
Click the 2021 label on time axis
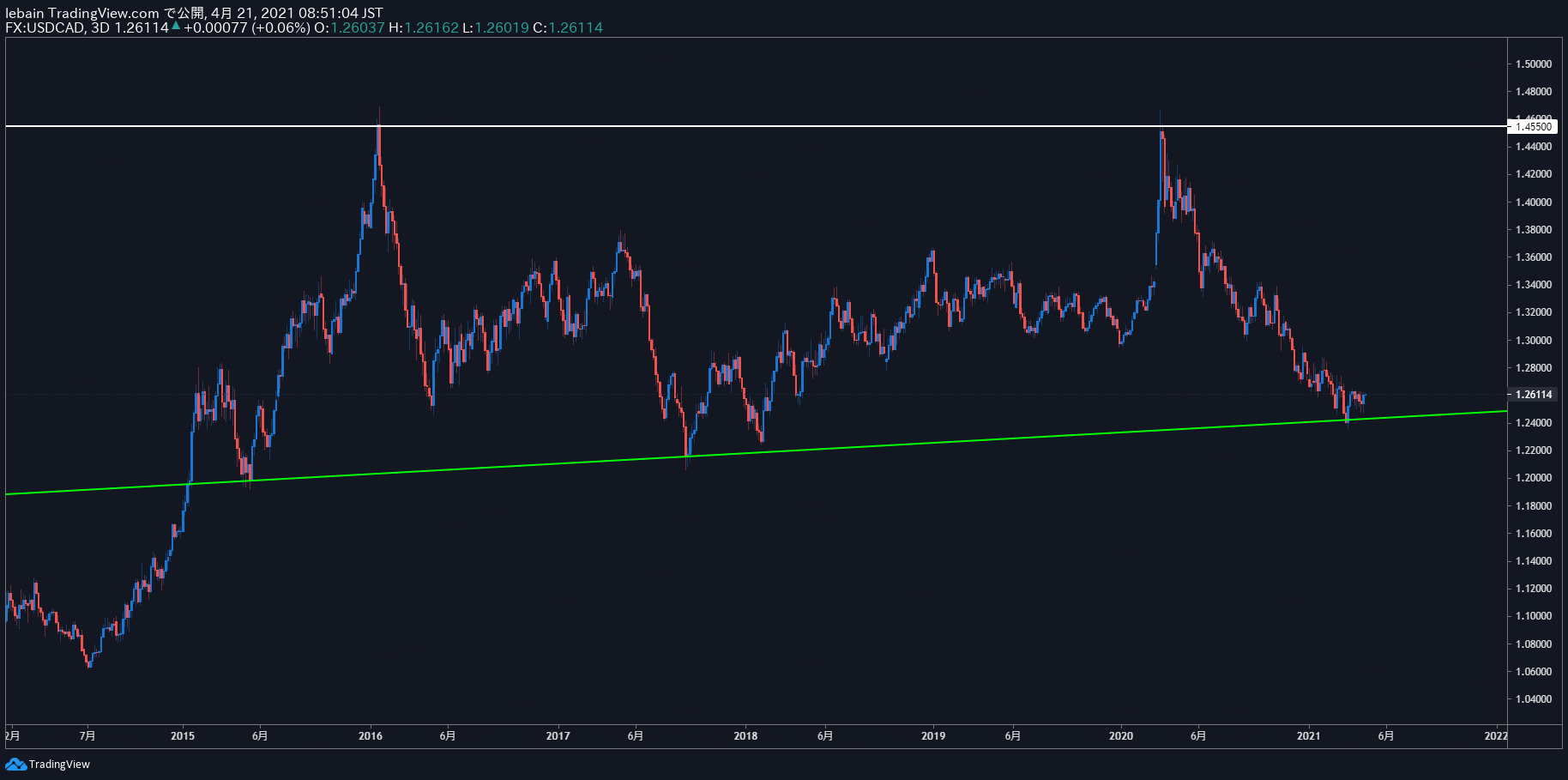1309,735
